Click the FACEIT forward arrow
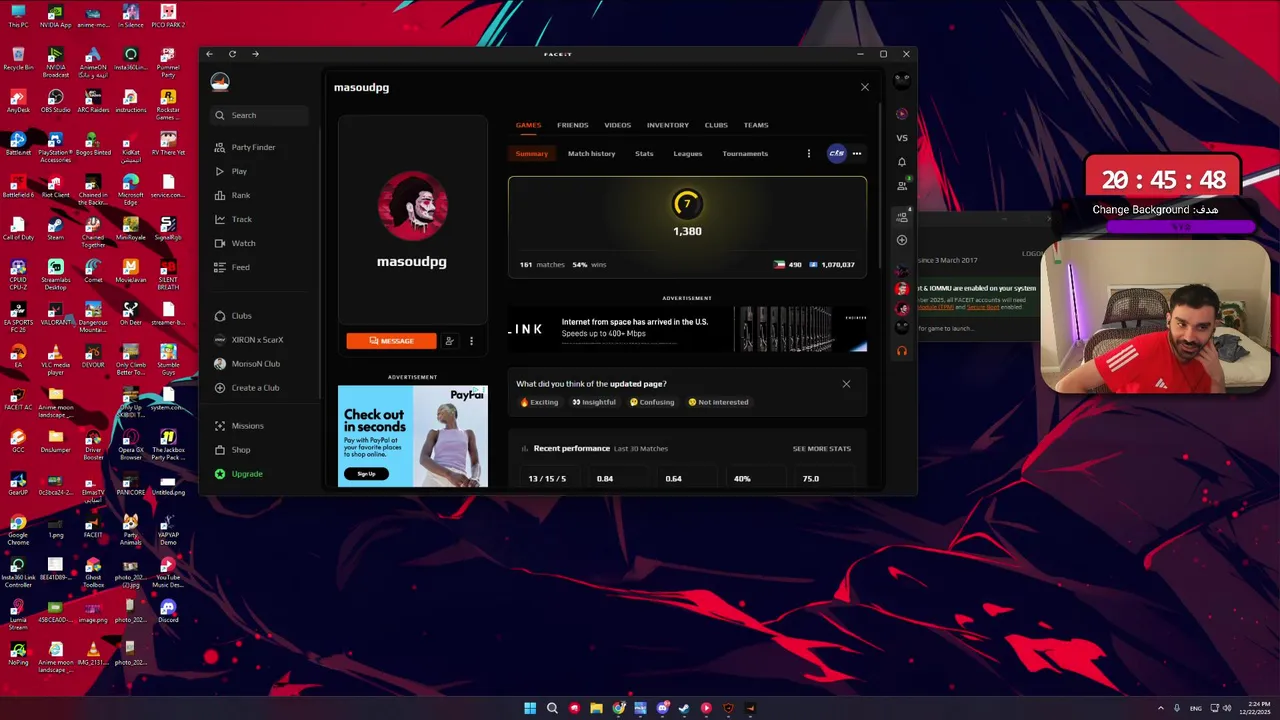This screenshot has height=720, width=1280. pyautogui.click(x=255, y=54)
